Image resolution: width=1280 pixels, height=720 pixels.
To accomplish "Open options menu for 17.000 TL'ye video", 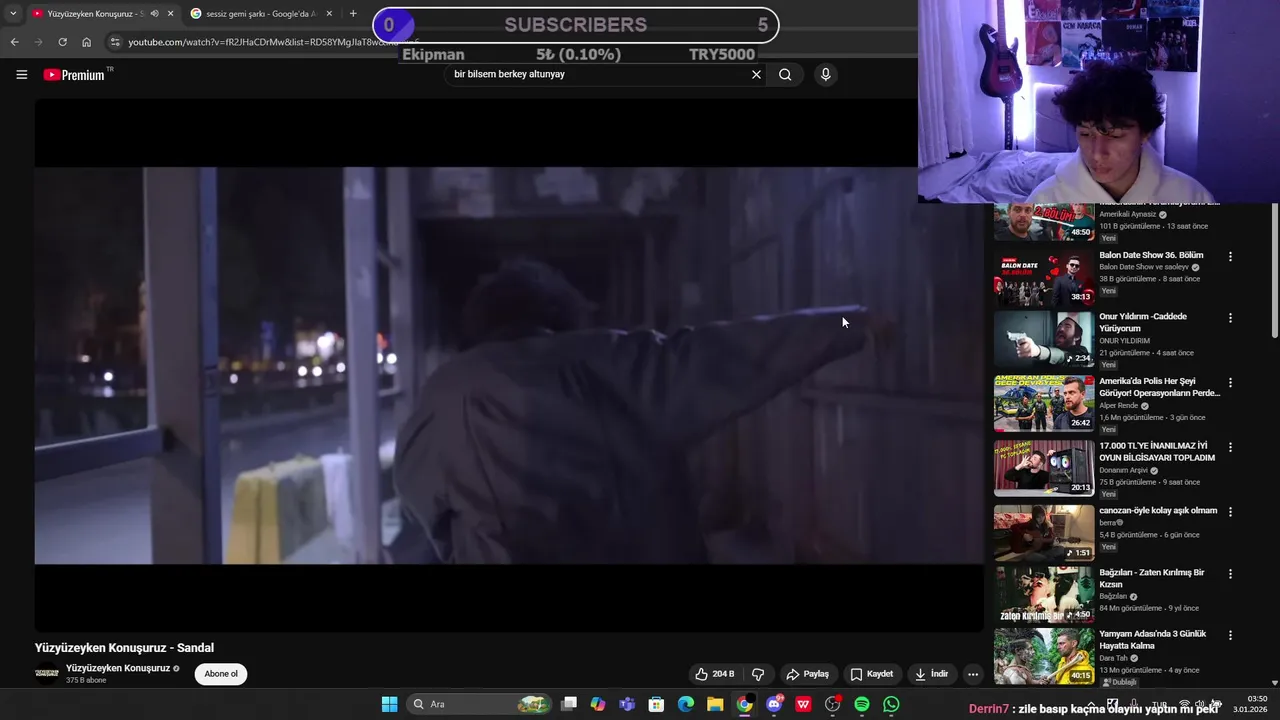I will (x=1230, y=447).
